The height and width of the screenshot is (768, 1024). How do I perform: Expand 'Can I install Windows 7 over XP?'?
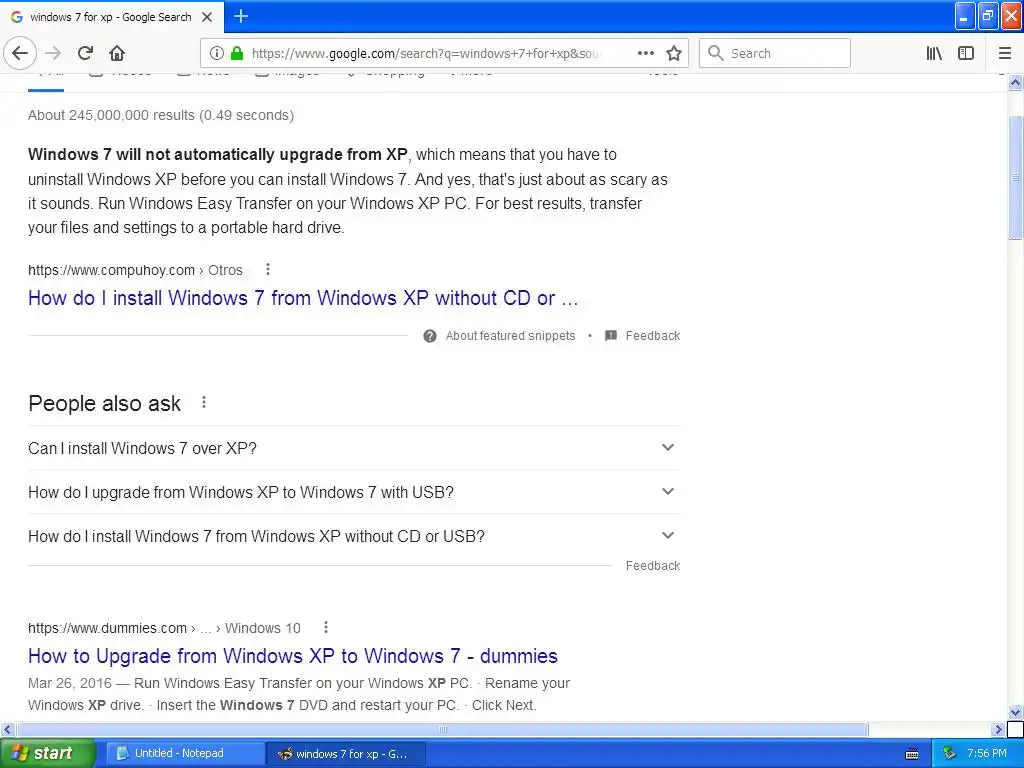pos(354,448)
